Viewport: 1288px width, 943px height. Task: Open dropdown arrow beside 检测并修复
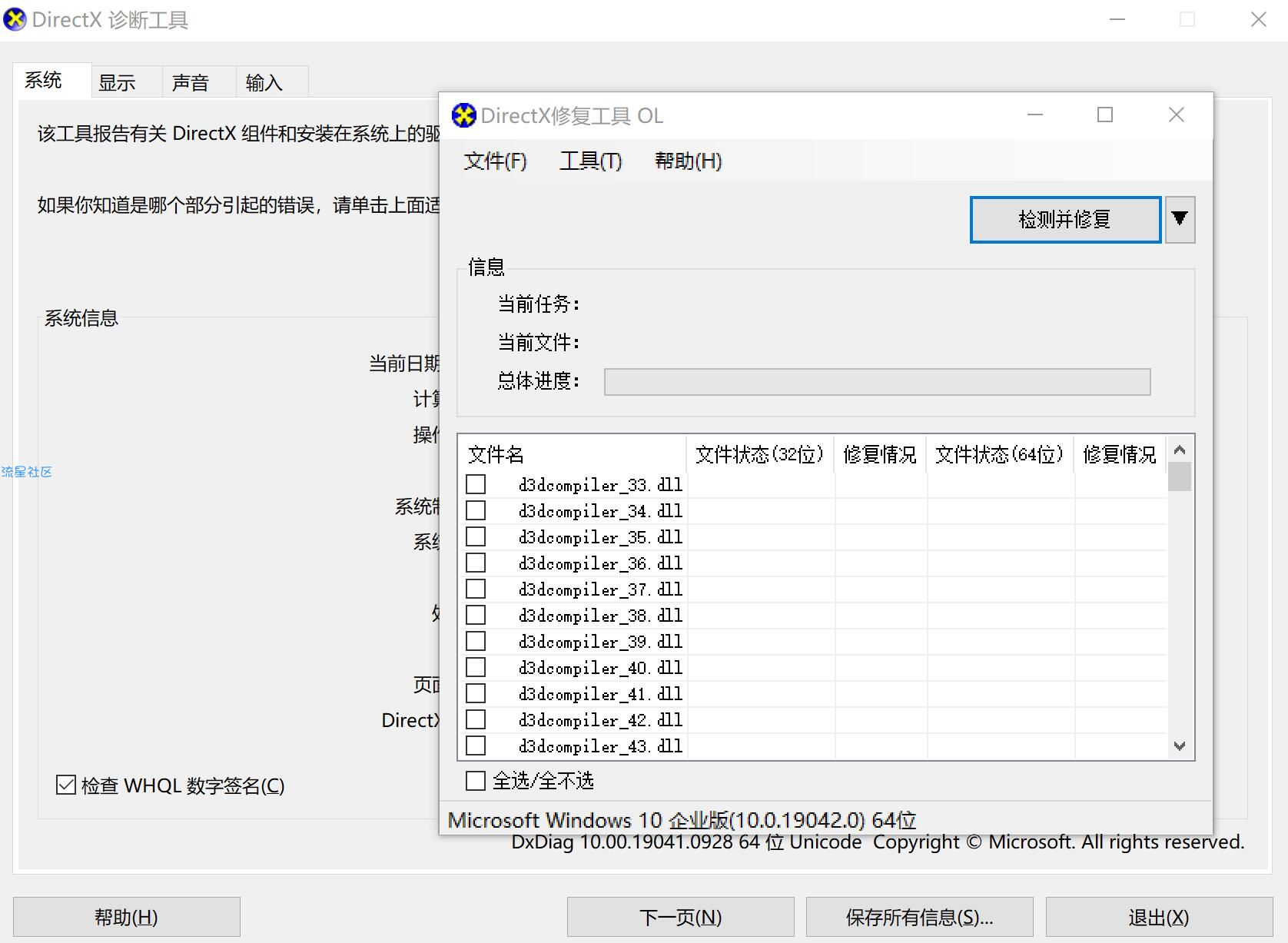point(1180,219)
